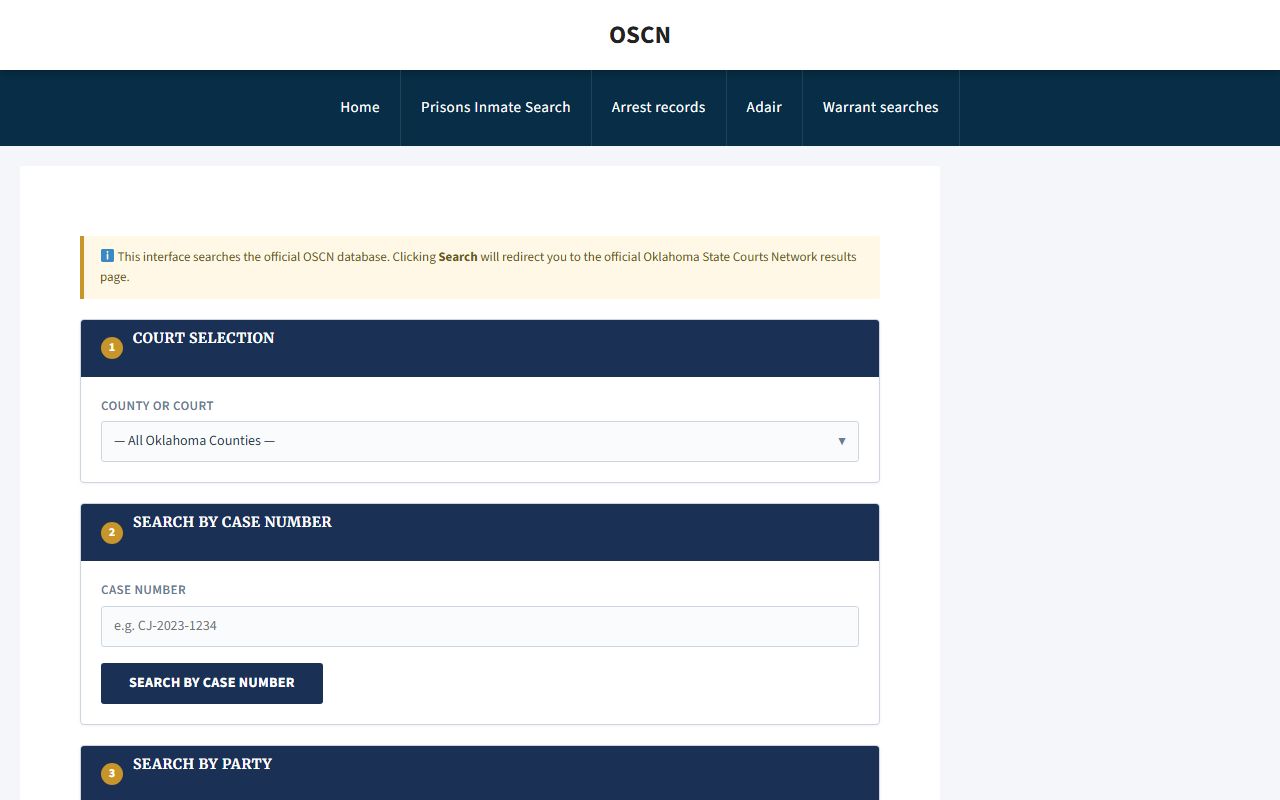
Task: Open Warrant searches in navigation bar
Action: click(881, 107)
